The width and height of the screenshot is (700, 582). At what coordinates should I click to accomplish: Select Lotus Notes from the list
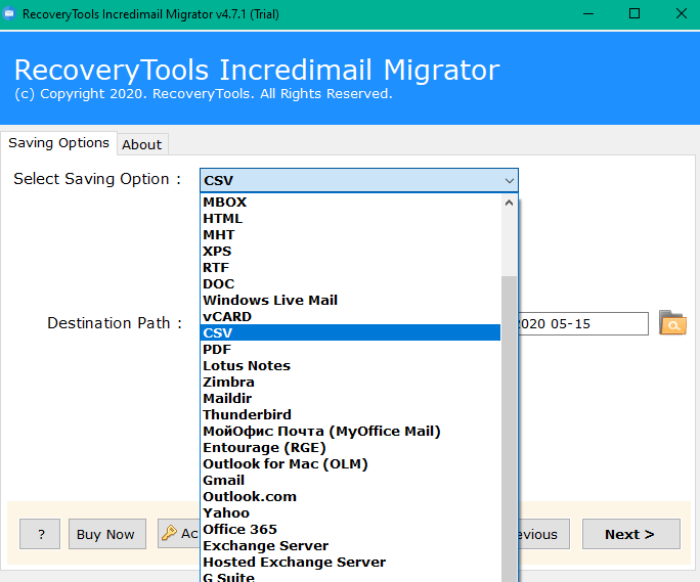click(350, 366)
